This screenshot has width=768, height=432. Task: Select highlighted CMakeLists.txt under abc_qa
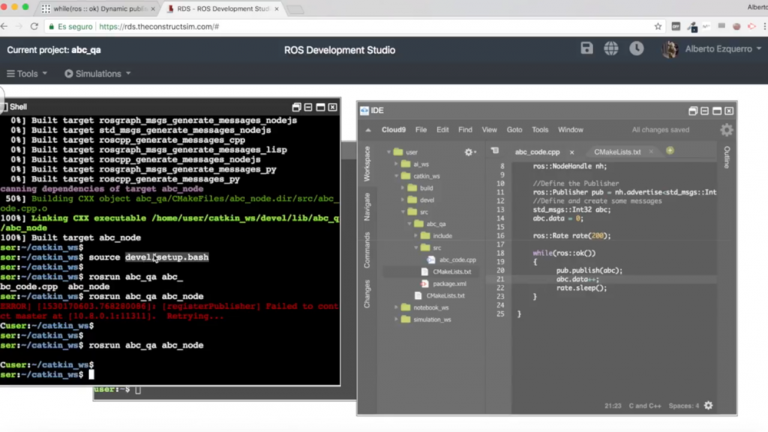pyautogui.click(x=451, y=271)
